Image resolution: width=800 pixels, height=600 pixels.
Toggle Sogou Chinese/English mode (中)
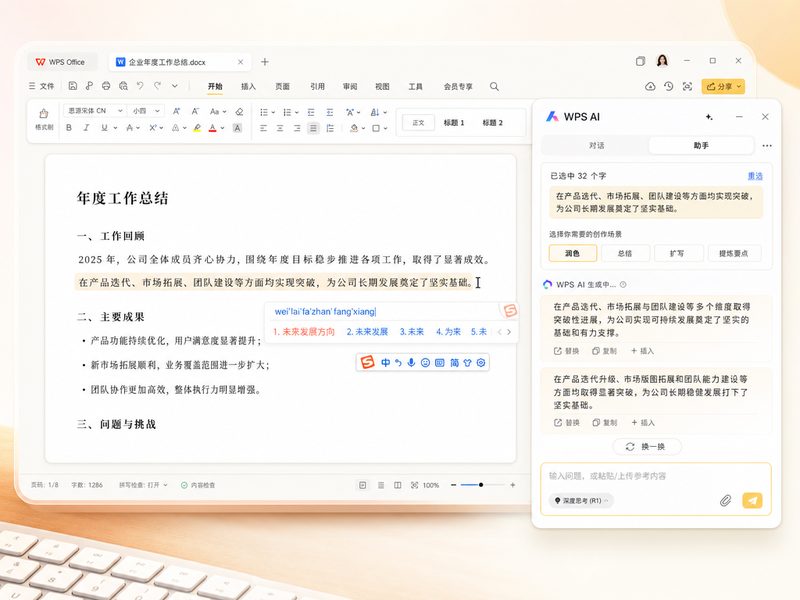click(x=385, y=363)
